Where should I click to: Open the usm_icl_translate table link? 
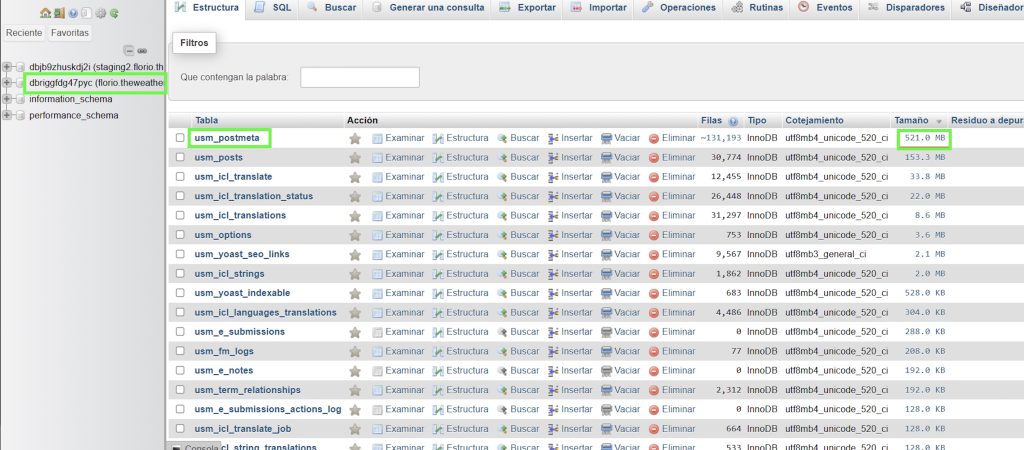[x=233, y=177]
